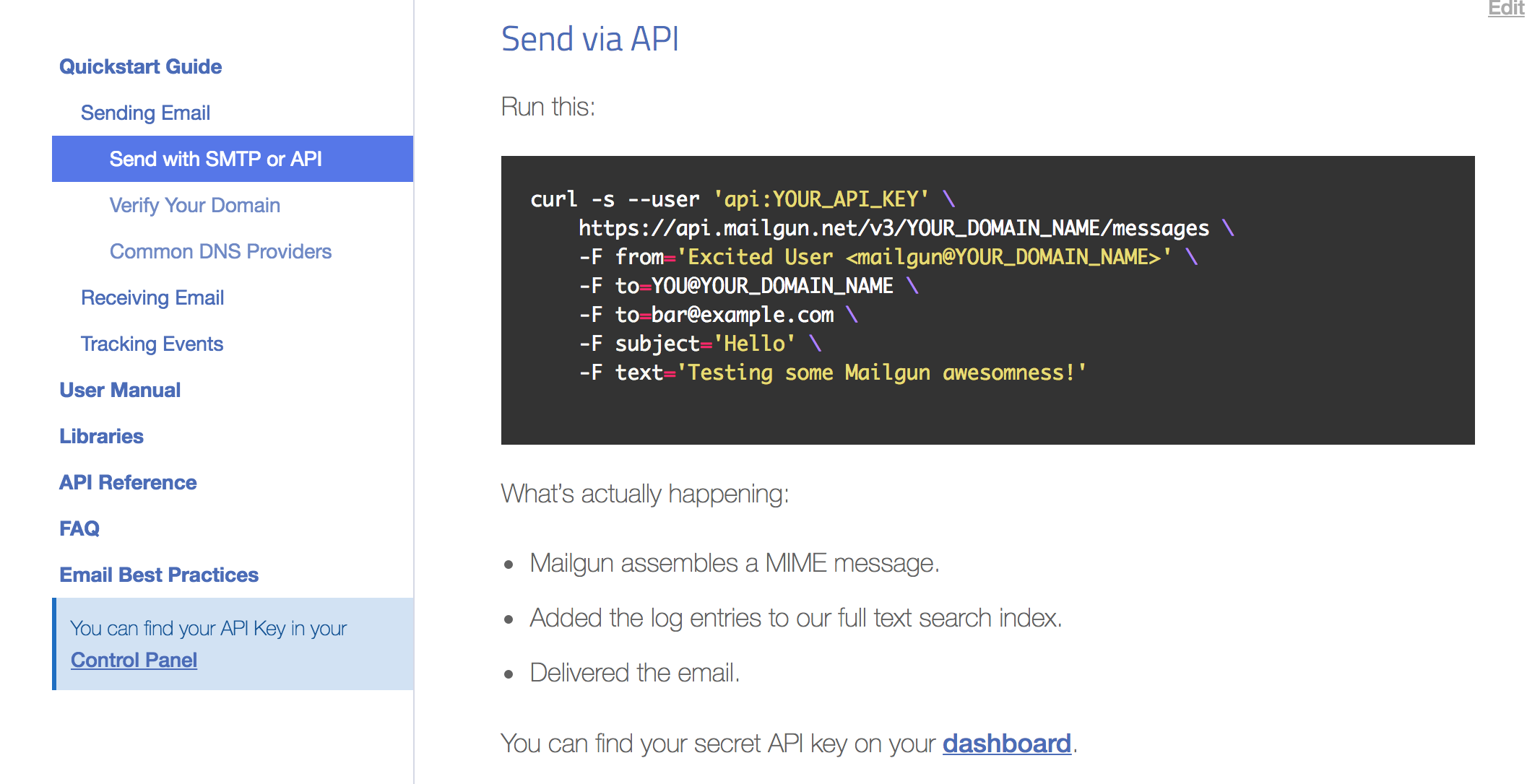Open the FAQ page
This screenshot has height=784, width=1540.
(x=79, y=528)
